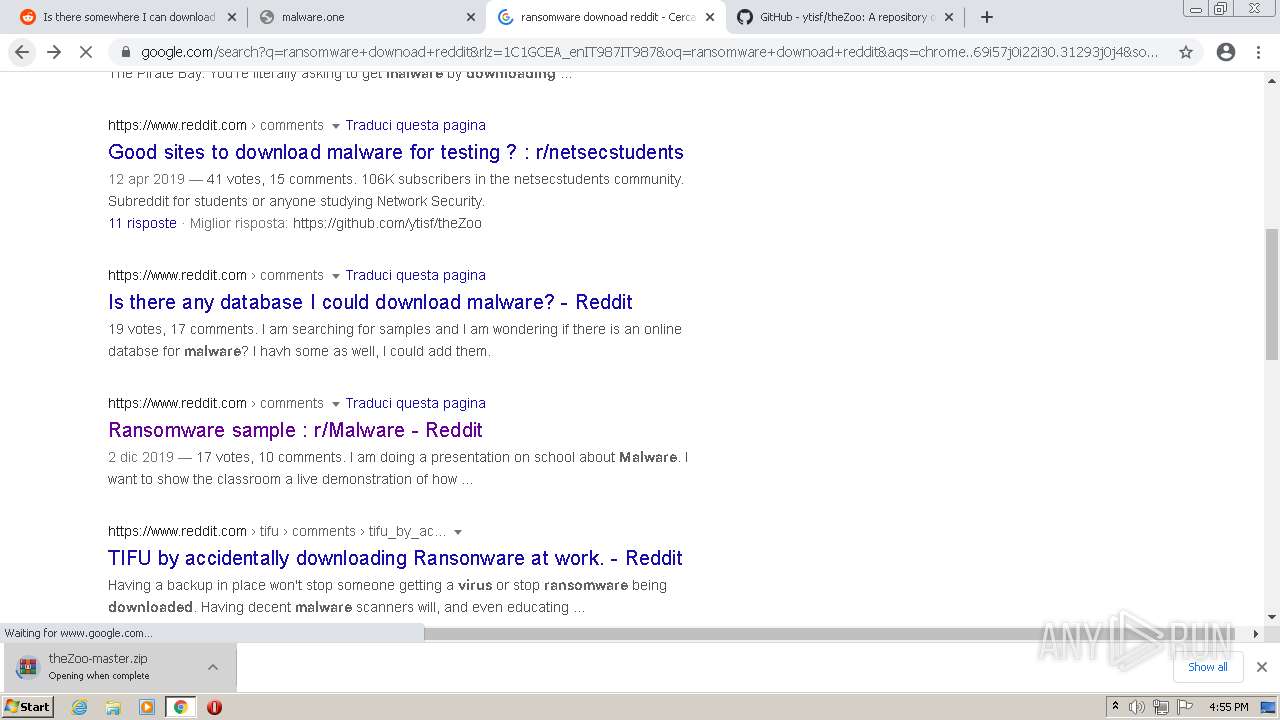Expand the dropdown arrow beside netsecstudents result URL

335,126
